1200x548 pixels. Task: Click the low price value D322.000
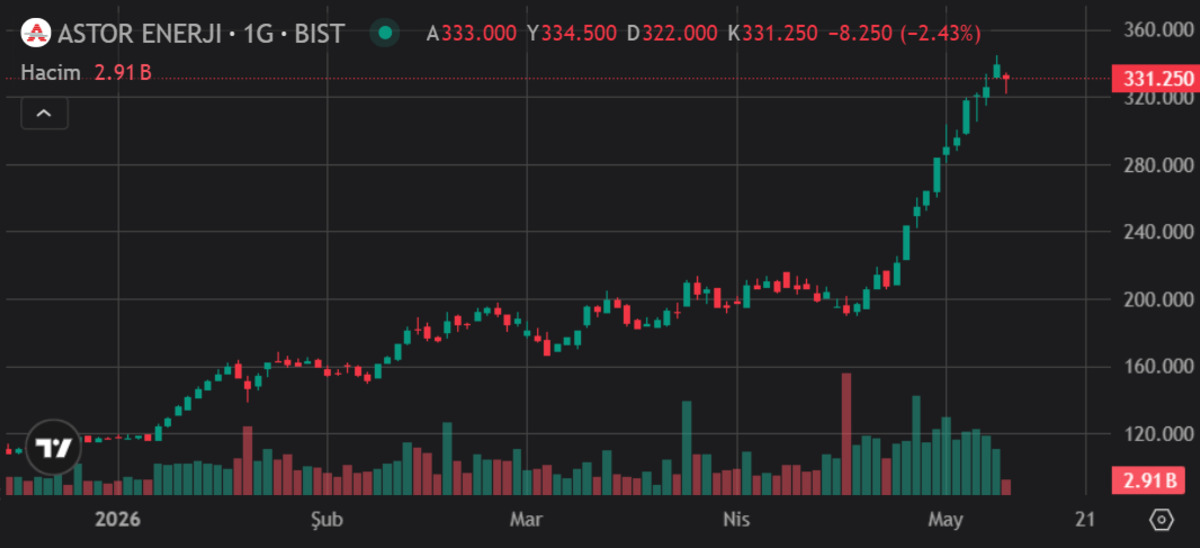[x=672, y=34]
